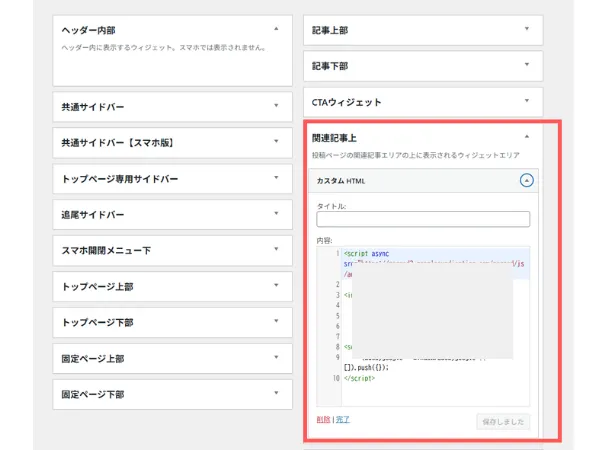Click the タイトル input field

423,220
